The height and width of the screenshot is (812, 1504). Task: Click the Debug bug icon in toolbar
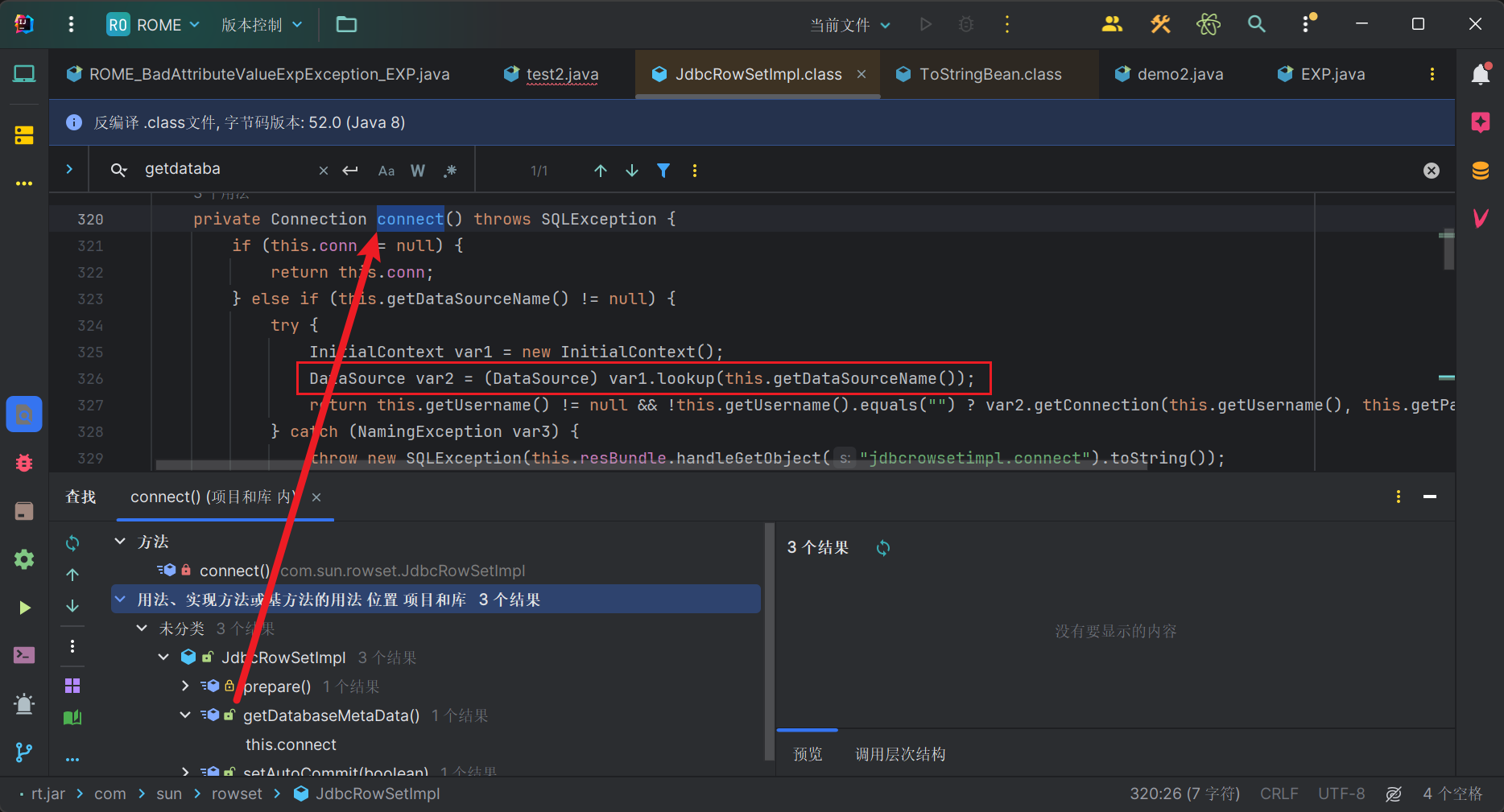(966, 24)
